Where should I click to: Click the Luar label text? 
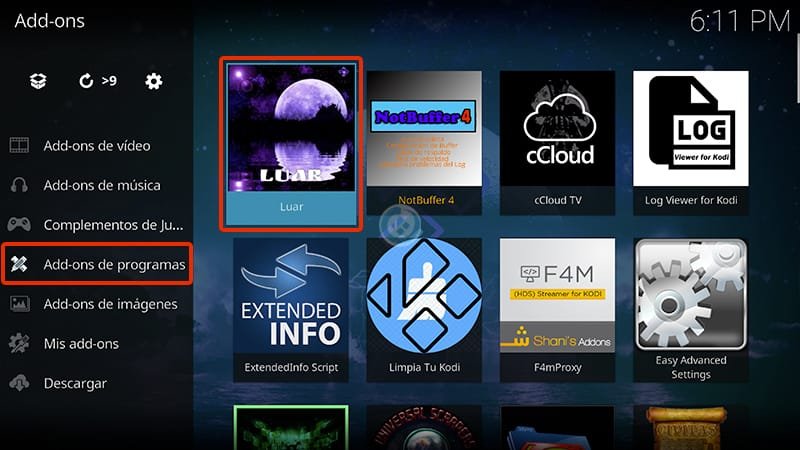point(291,207)
